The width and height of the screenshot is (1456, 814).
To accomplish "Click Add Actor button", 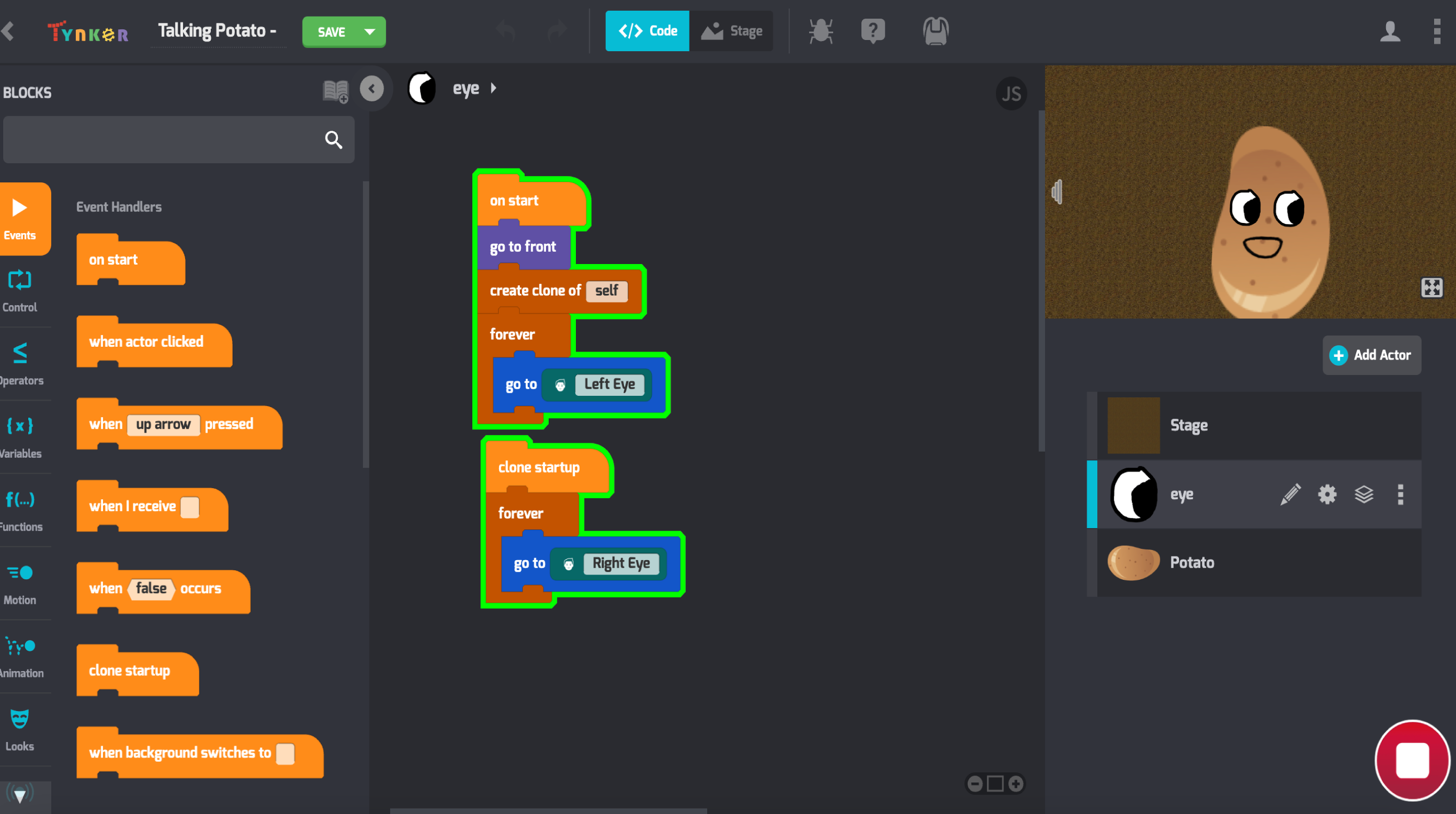I will (1371, 355).
